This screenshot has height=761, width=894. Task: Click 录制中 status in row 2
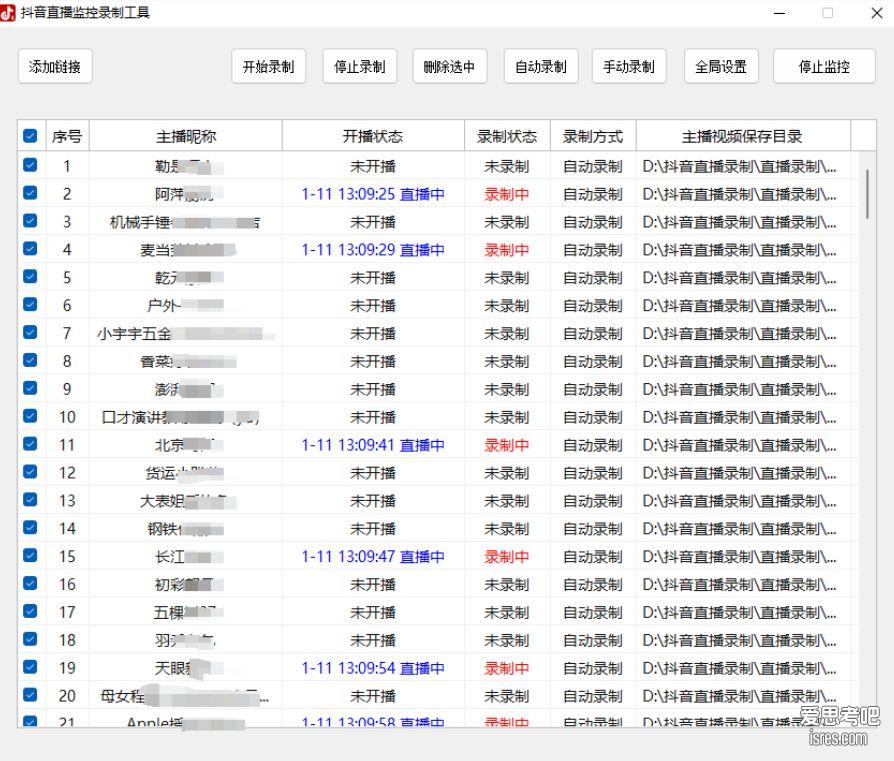click(x=507, y=194)
